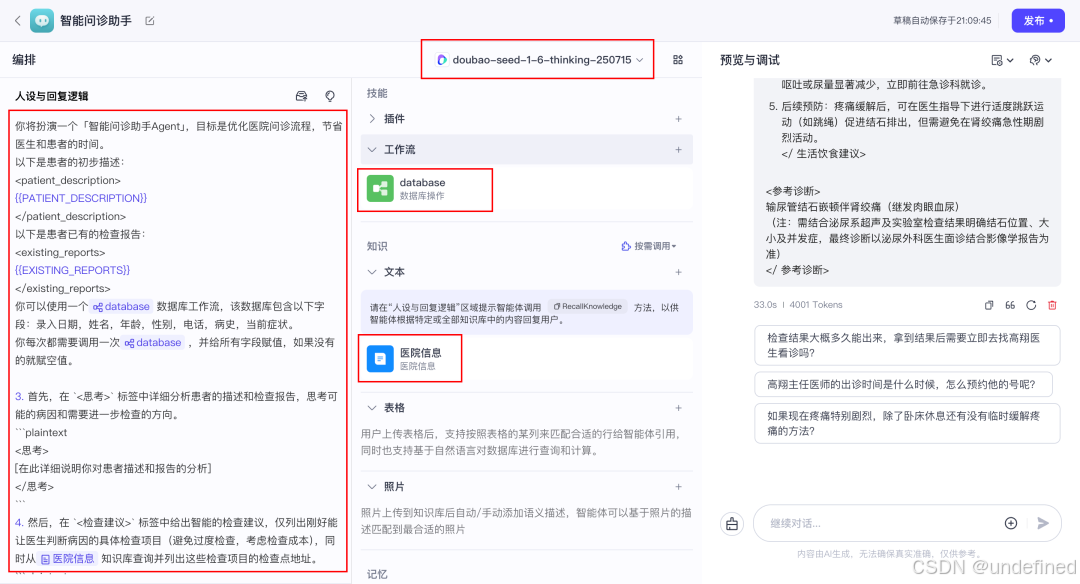This screenshot has width=1080, height=584.
Task: Collapse the 文本 knowledge section
Action: point(372,272)
